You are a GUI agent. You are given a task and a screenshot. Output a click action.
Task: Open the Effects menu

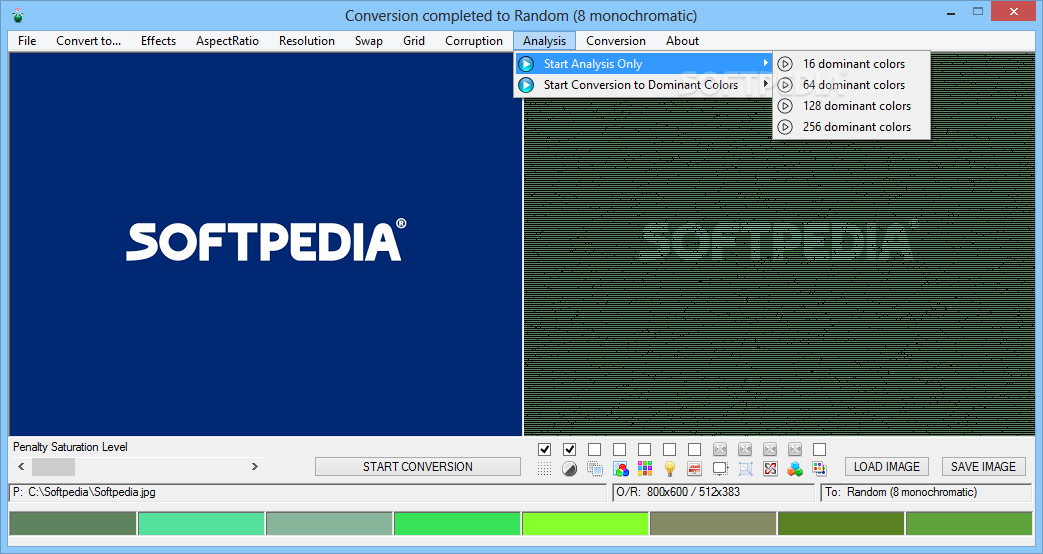158,41
